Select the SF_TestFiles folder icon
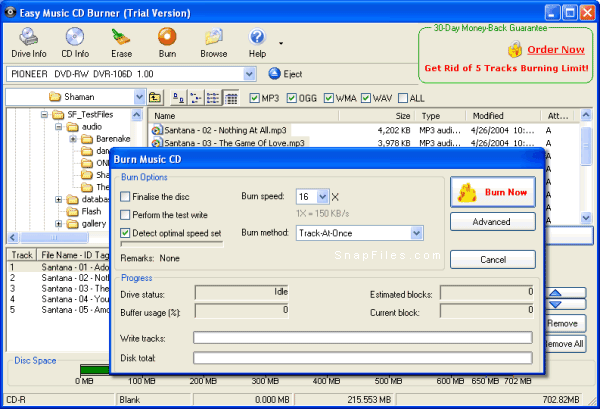The image size is (600, 409). [58, 114]
